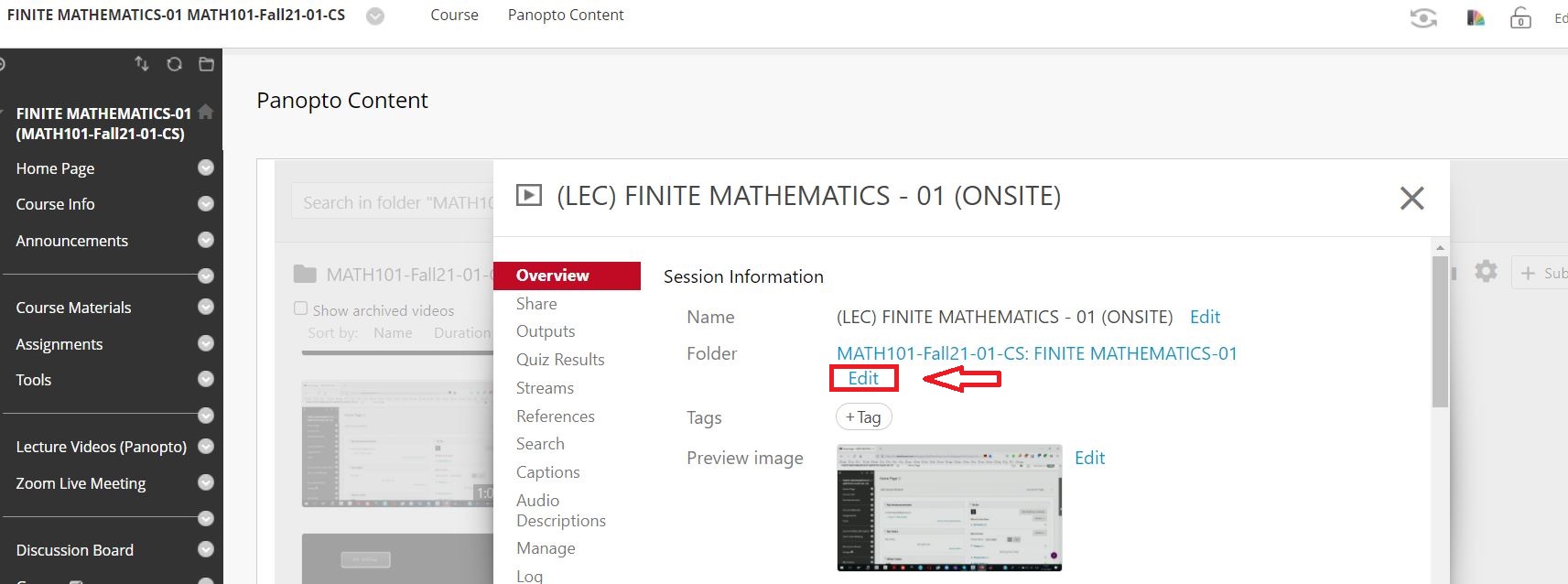Add a tag with +Tag button

coord(863,417)
